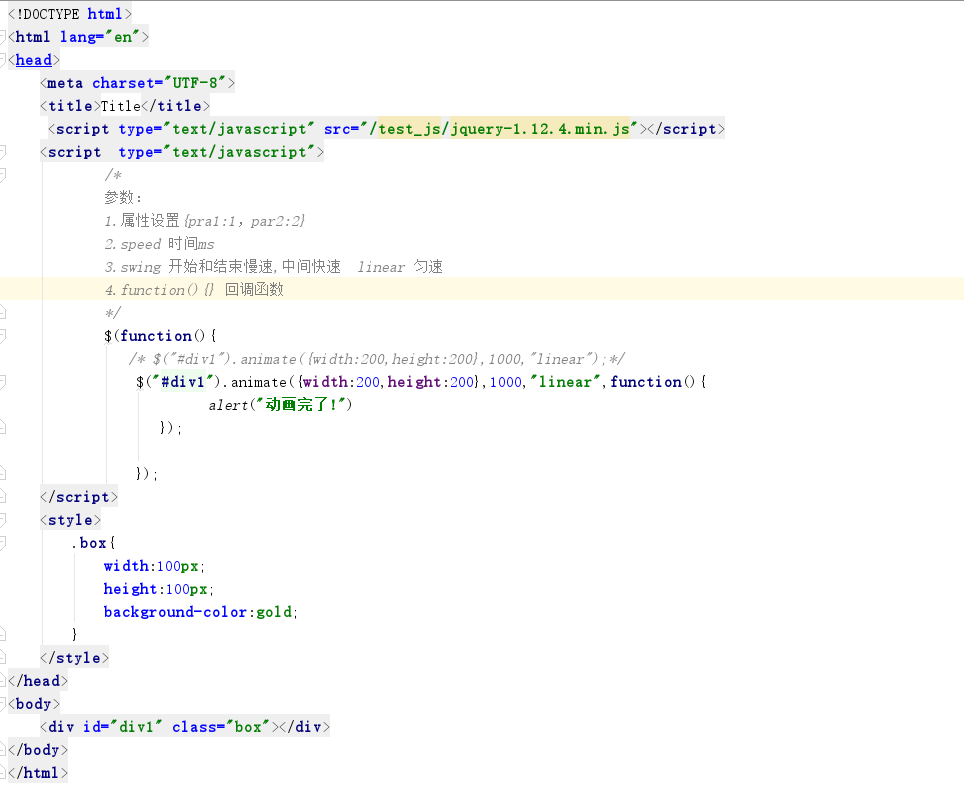Collapse the fold marker beside .box{ line
Screen dimensions: 964x787
[2, 543]
